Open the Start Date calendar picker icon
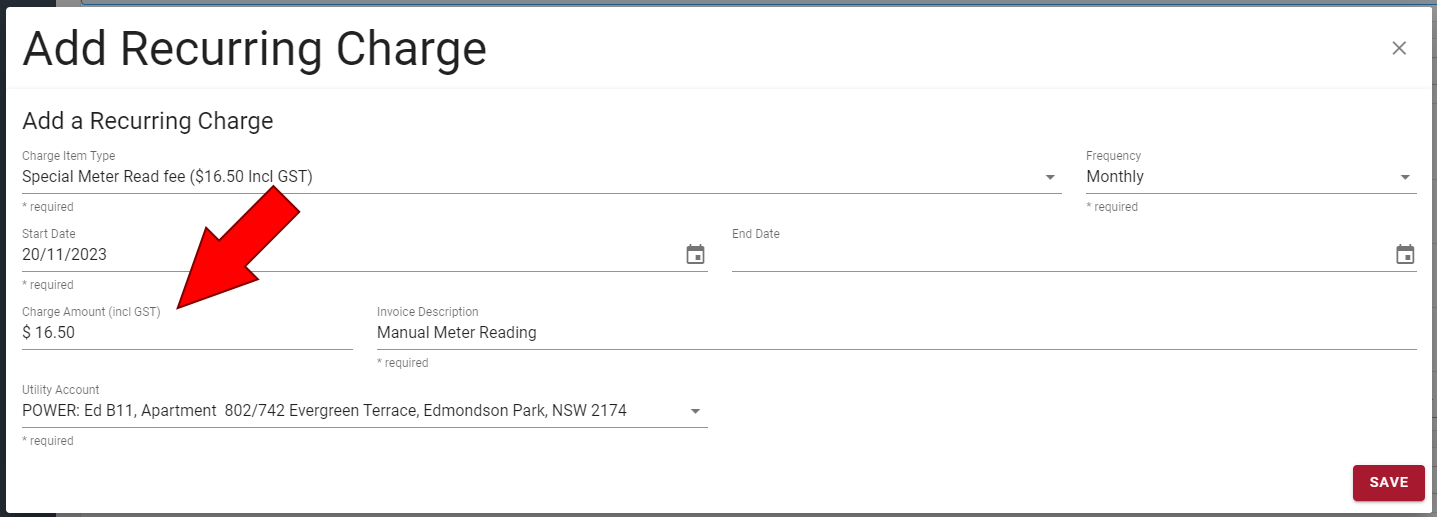1437x517 pixels. pyautogui.click(x=695, y=255)
